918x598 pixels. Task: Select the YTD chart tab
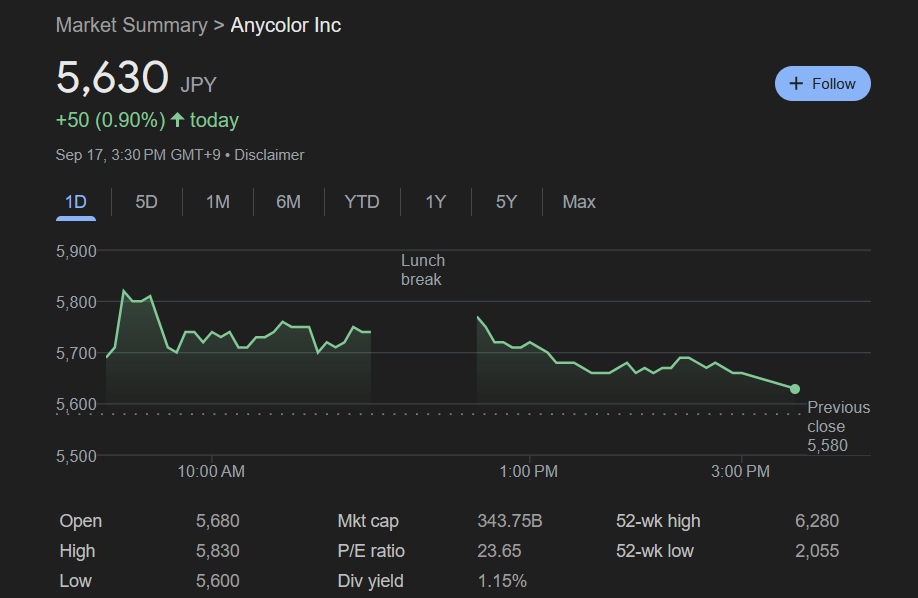(362, 202)
